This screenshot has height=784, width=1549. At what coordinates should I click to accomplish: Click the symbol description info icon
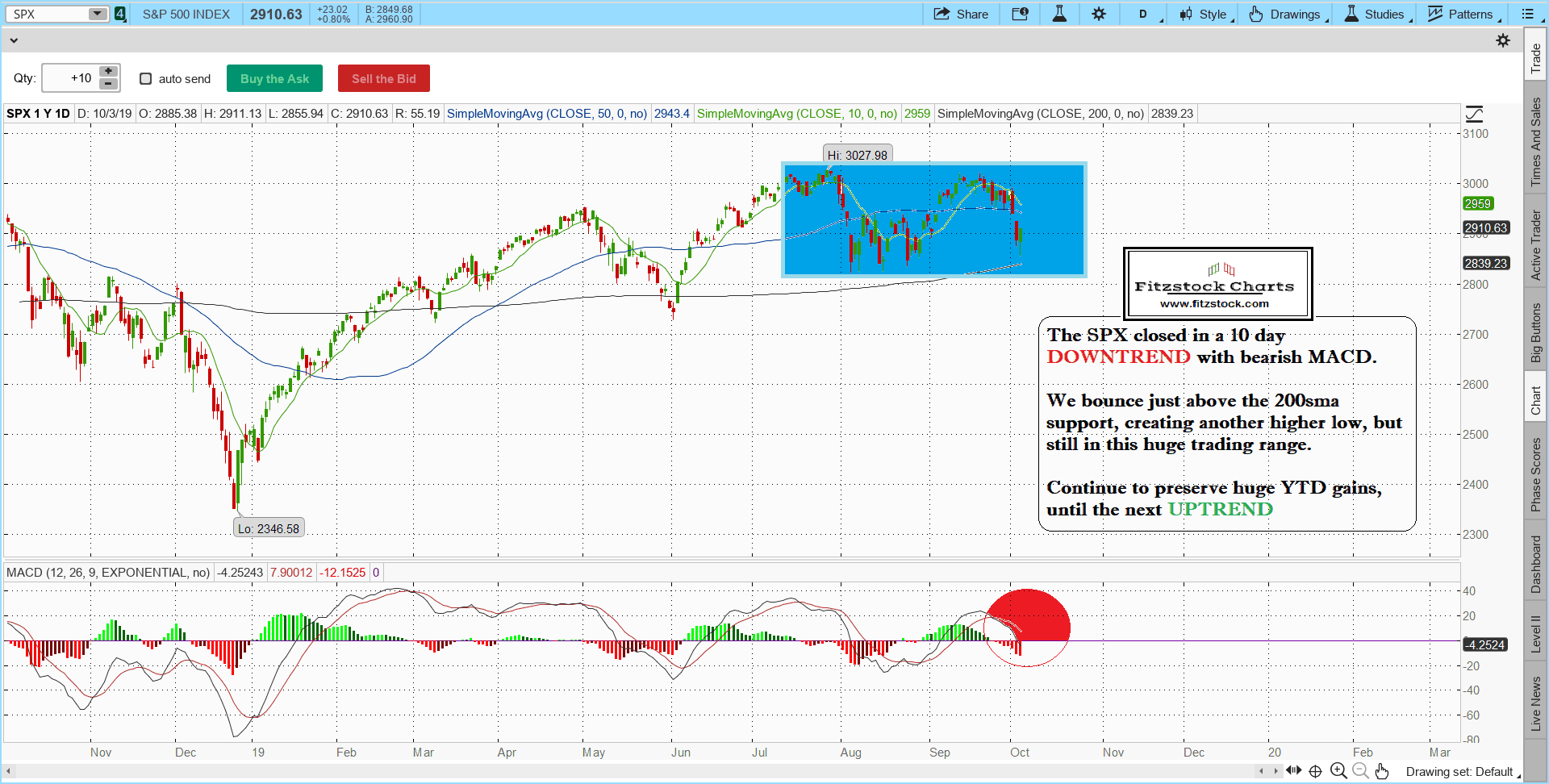[x=1020, y=14]
